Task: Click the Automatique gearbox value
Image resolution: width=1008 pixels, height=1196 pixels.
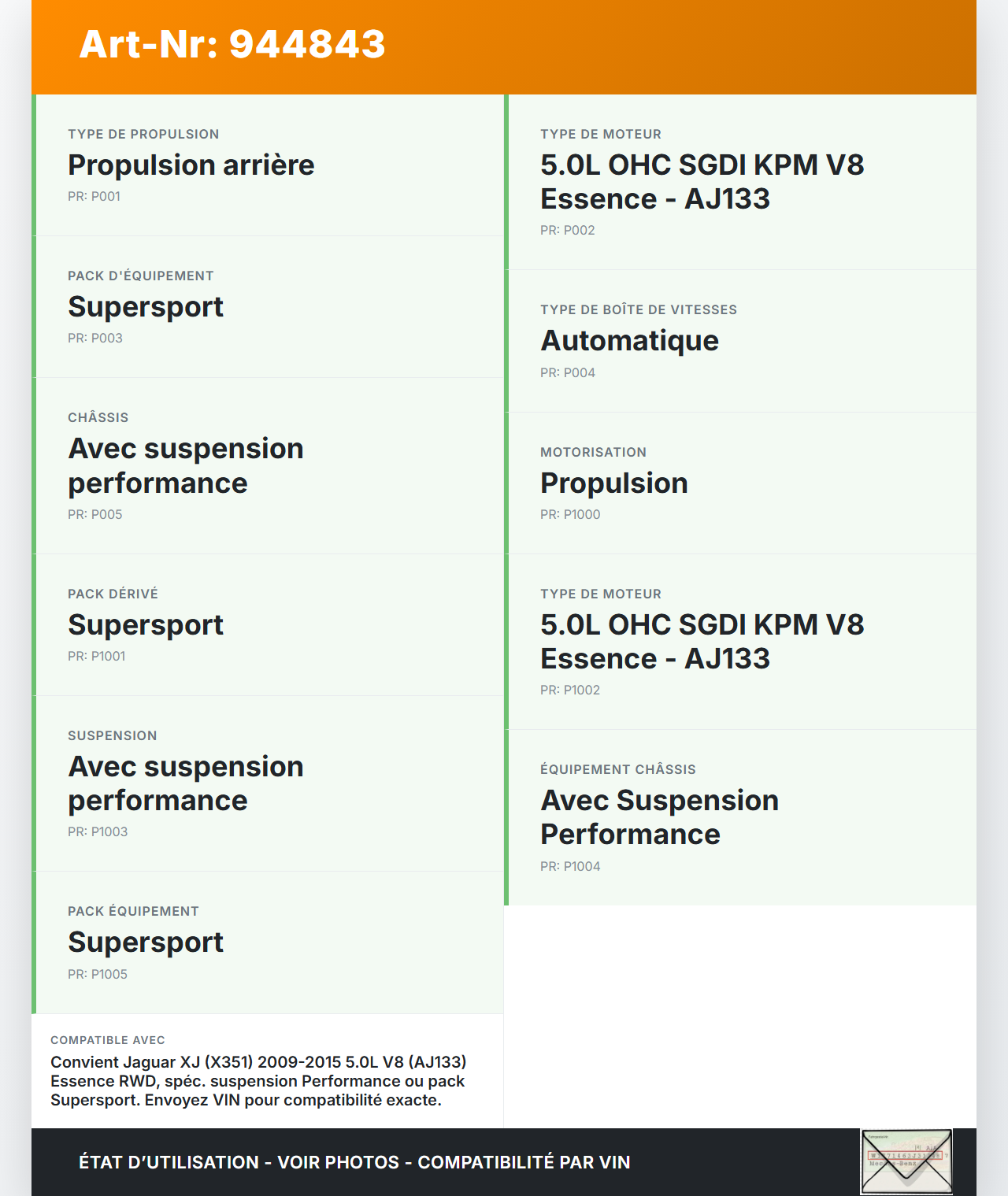Action: [629, 341]
